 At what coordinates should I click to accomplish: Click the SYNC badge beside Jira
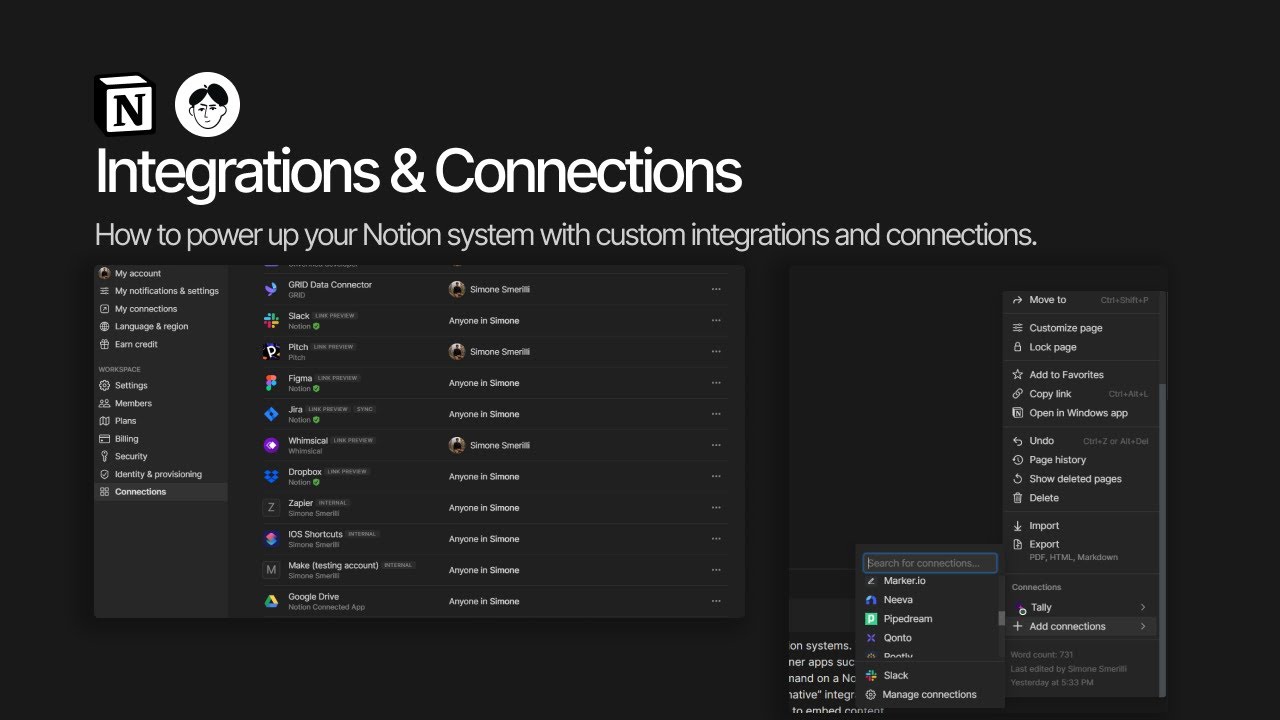pos(364,409)
